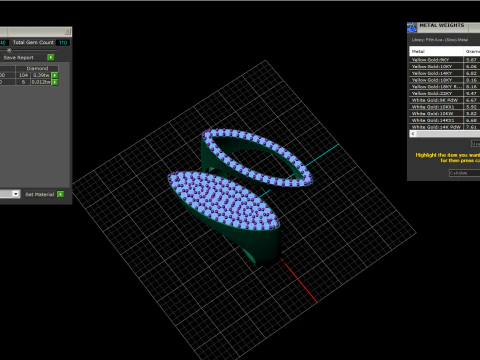Click the Set Material label
The height and width of the screenshot is (360, 480).
[x=39, y=194]
